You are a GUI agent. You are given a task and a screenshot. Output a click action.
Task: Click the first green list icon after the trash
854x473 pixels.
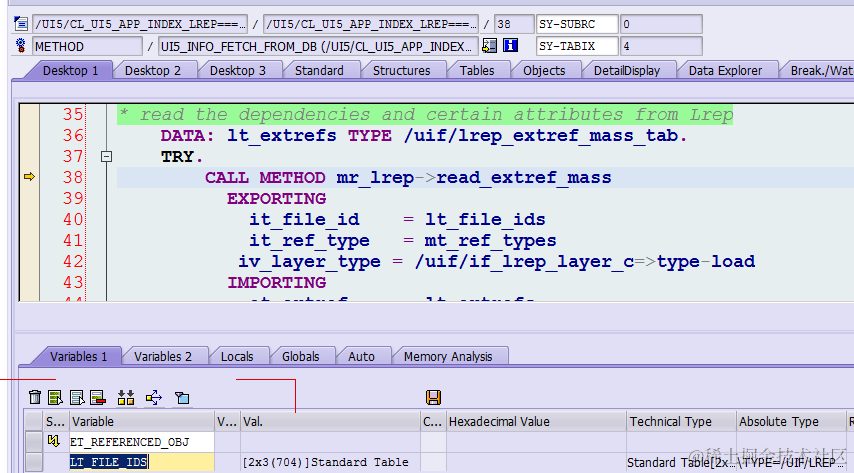(55, 397)
